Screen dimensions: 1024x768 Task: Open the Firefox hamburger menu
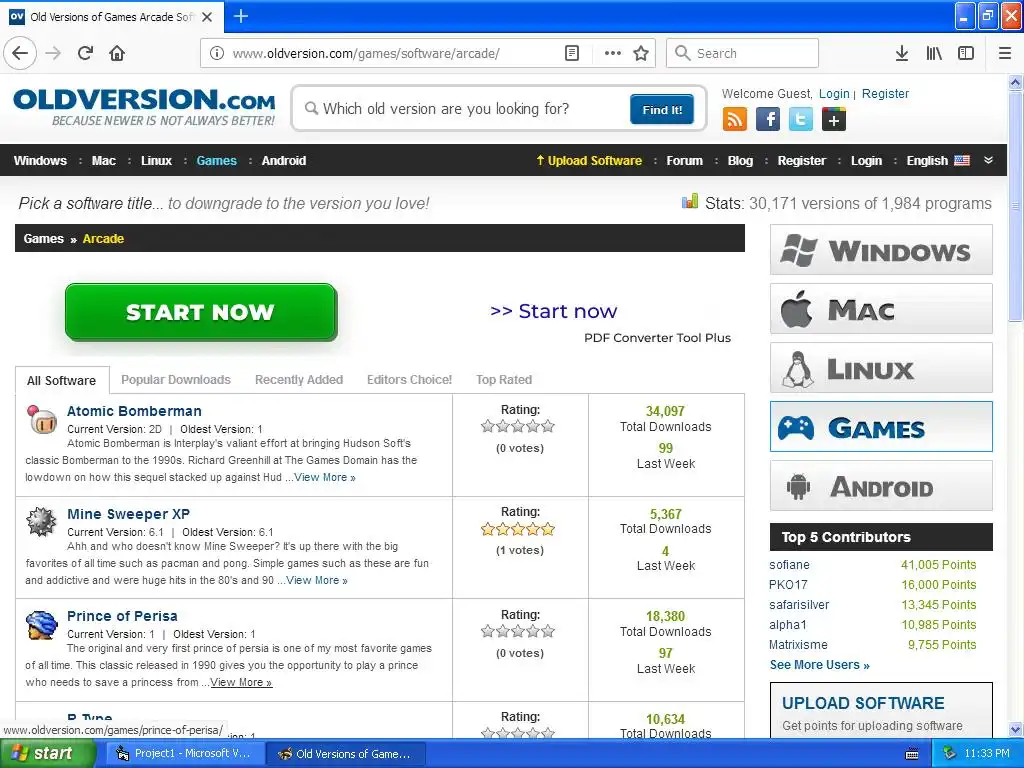point(1004,53)
